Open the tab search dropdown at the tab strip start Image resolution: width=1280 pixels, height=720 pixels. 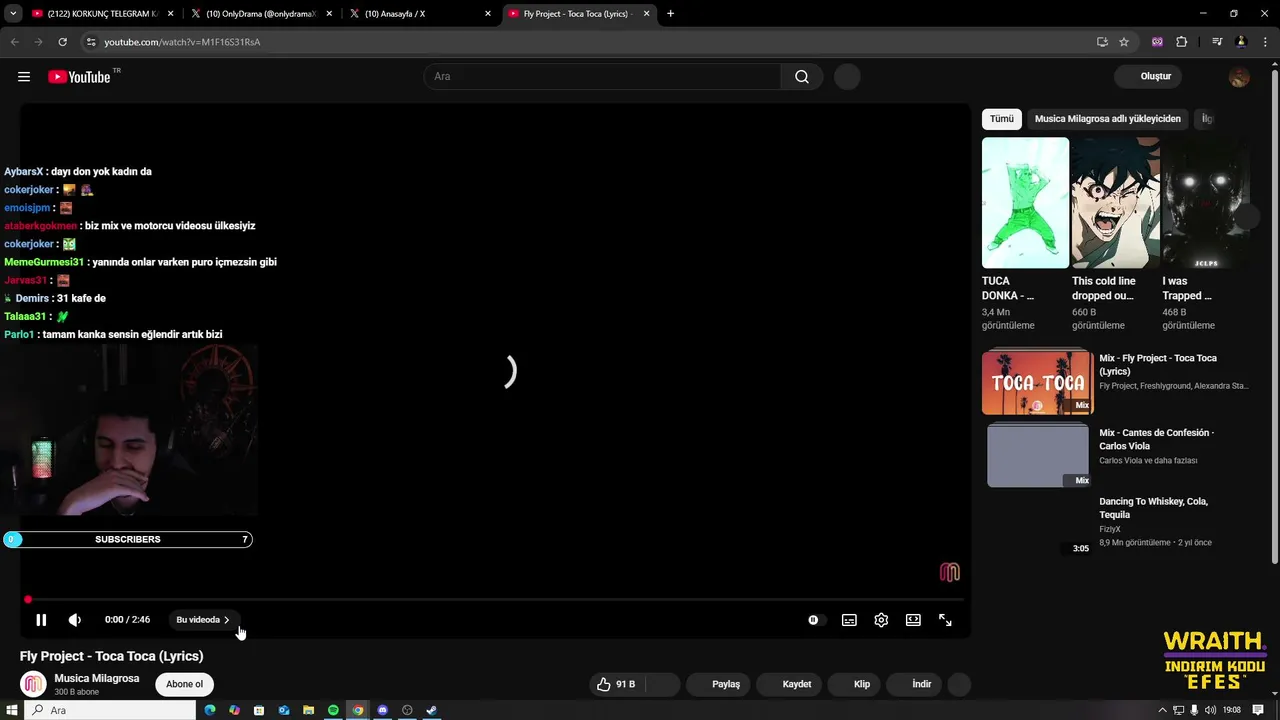click(x=13, y=14)
